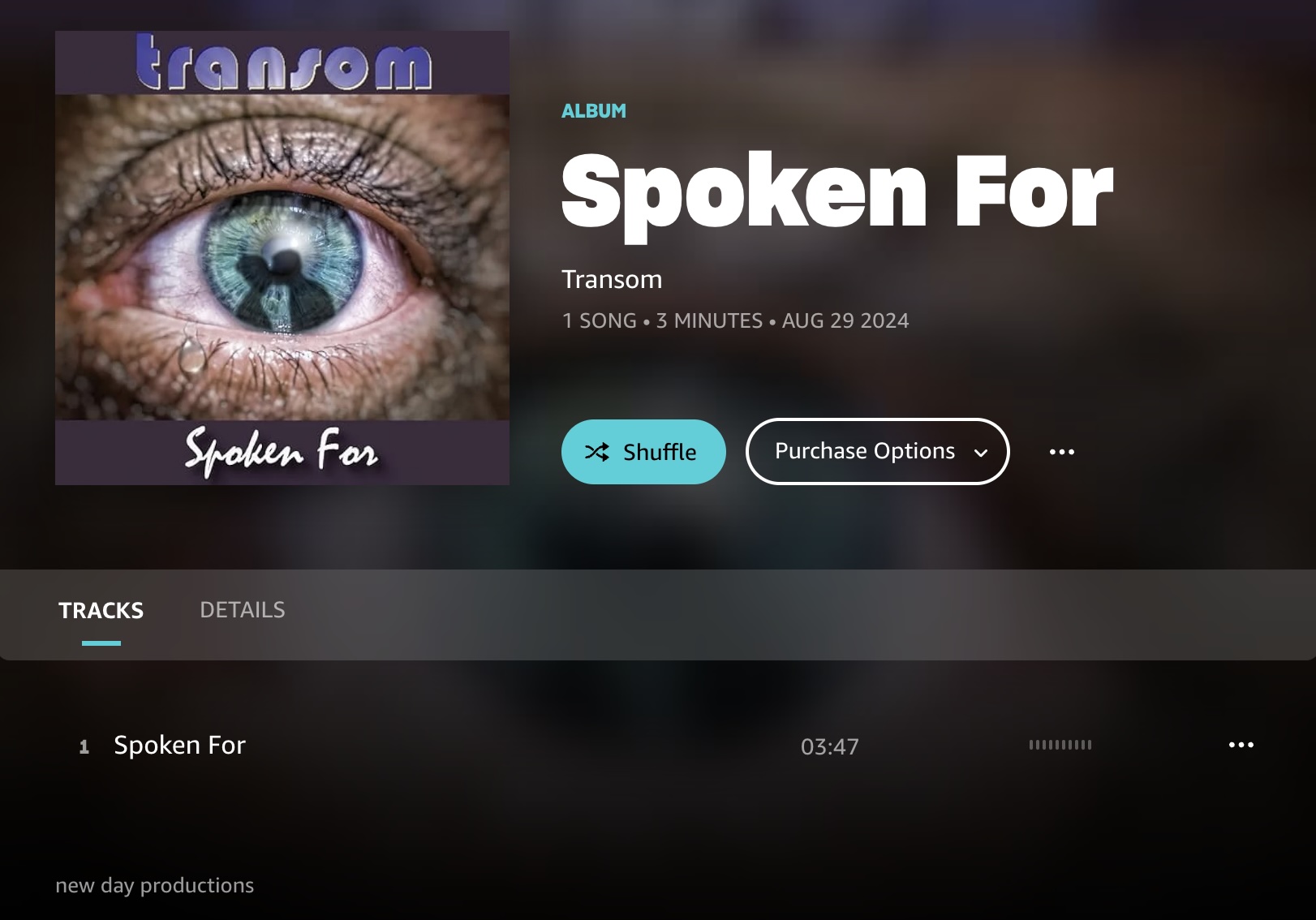Screen dimensions: 1316x920
Task: Click the AUG 29 2024 release info
Action: [845, 320]
